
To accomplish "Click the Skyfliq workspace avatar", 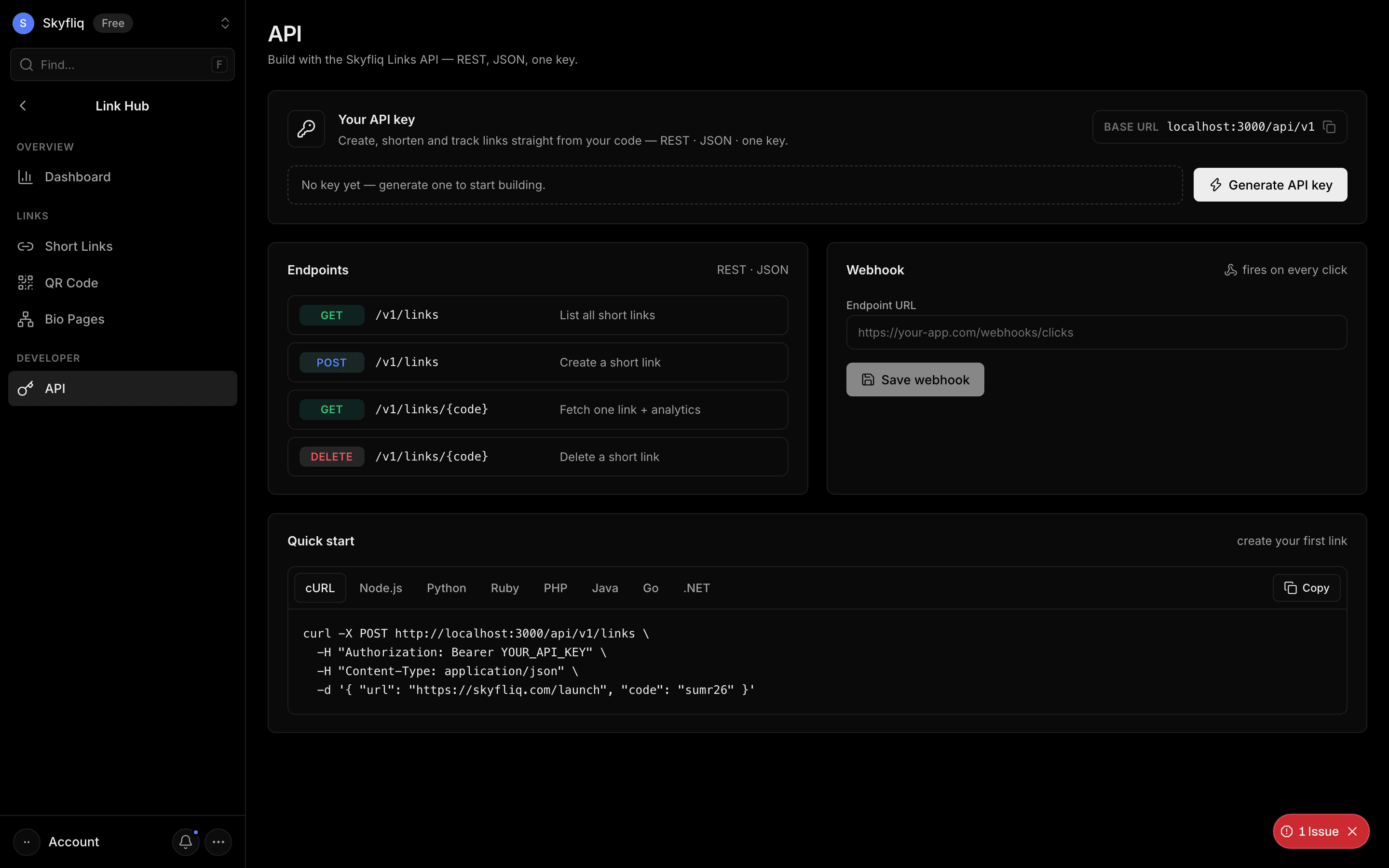I will click(x=23, y=23).
